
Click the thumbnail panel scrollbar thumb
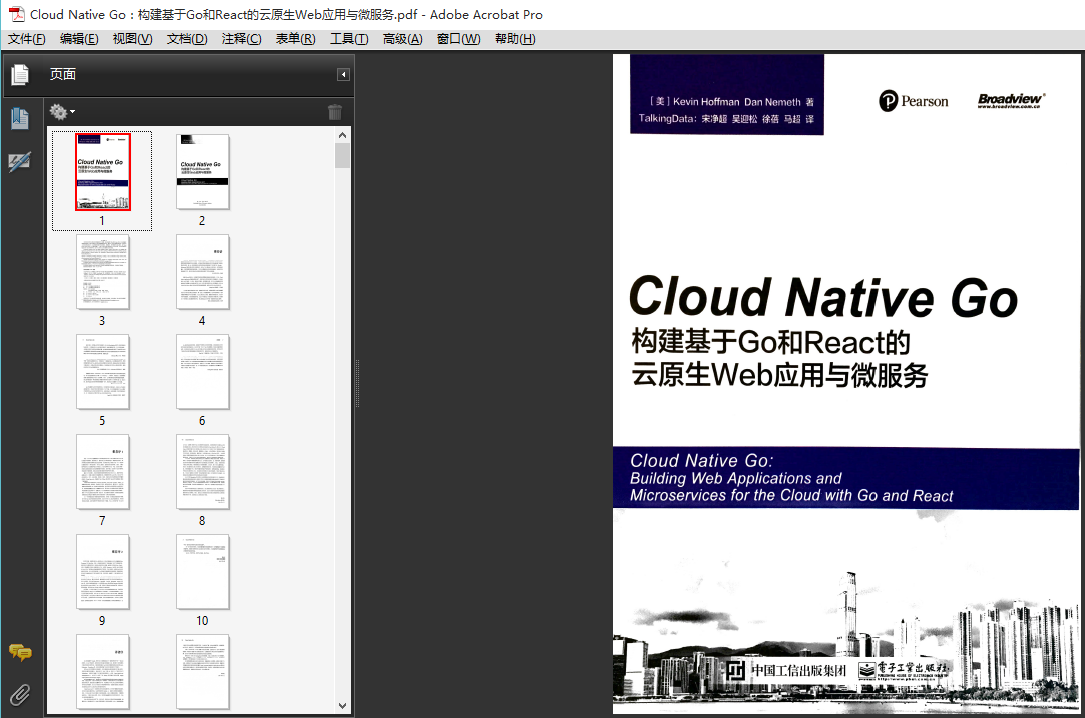(343, 156)
